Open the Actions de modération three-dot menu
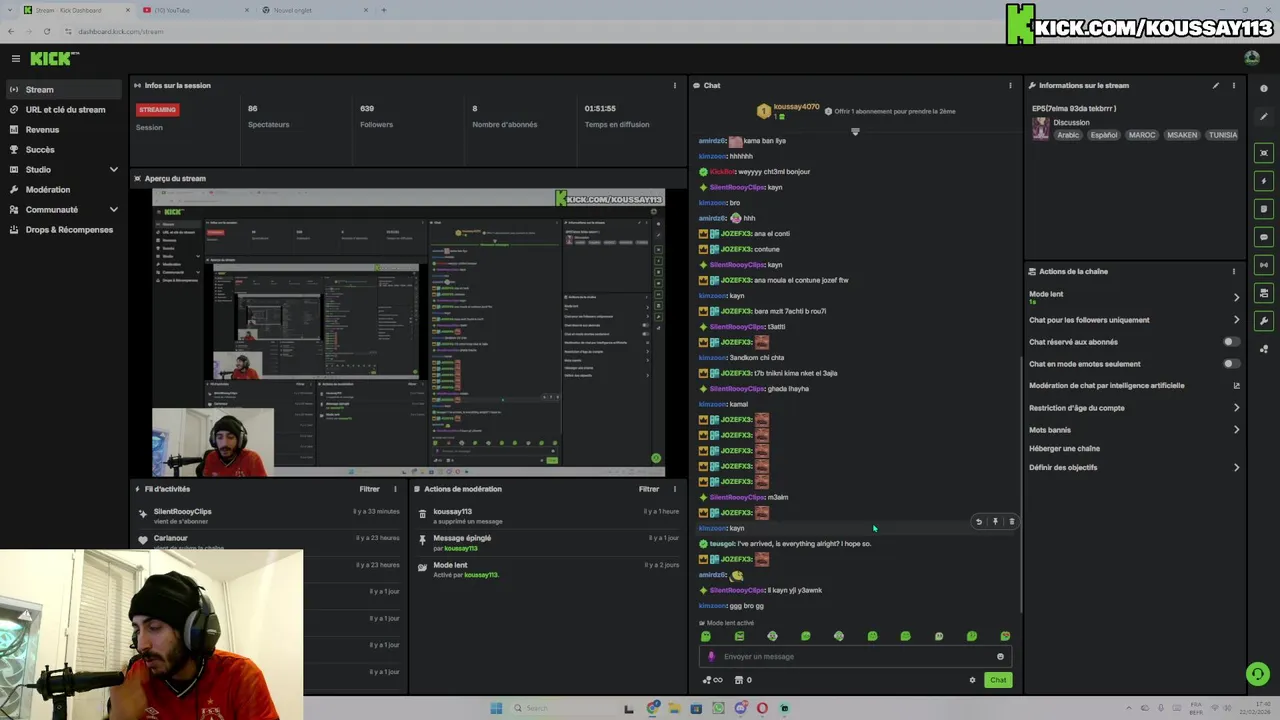Screen dimensions: 1280x720 [x=674, y=489]
